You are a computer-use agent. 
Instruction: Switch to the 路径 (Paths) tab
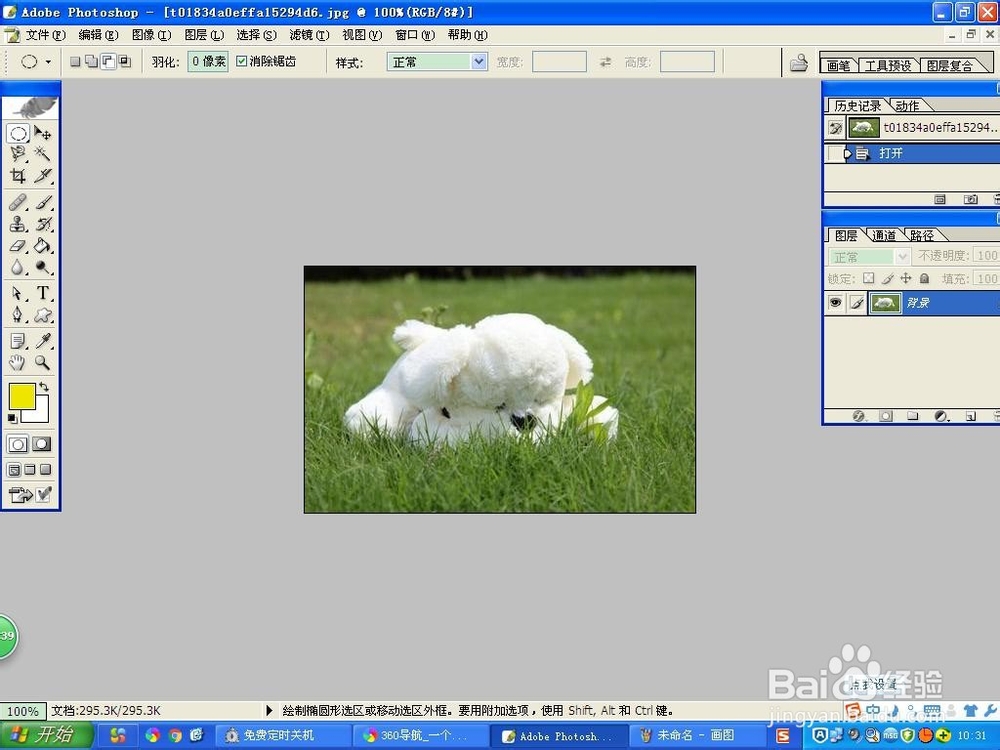tap(922, 235)
